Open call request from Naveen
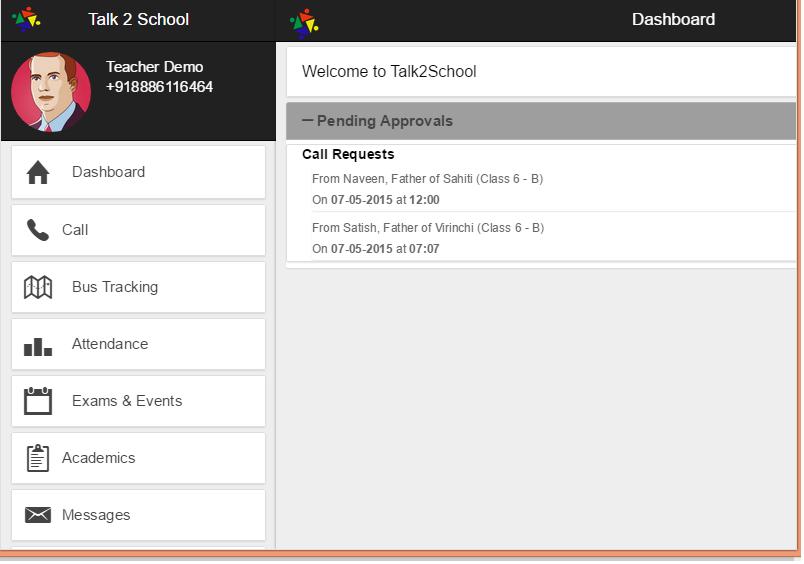This screenshot has height=564, width=804. pos(427,189)
